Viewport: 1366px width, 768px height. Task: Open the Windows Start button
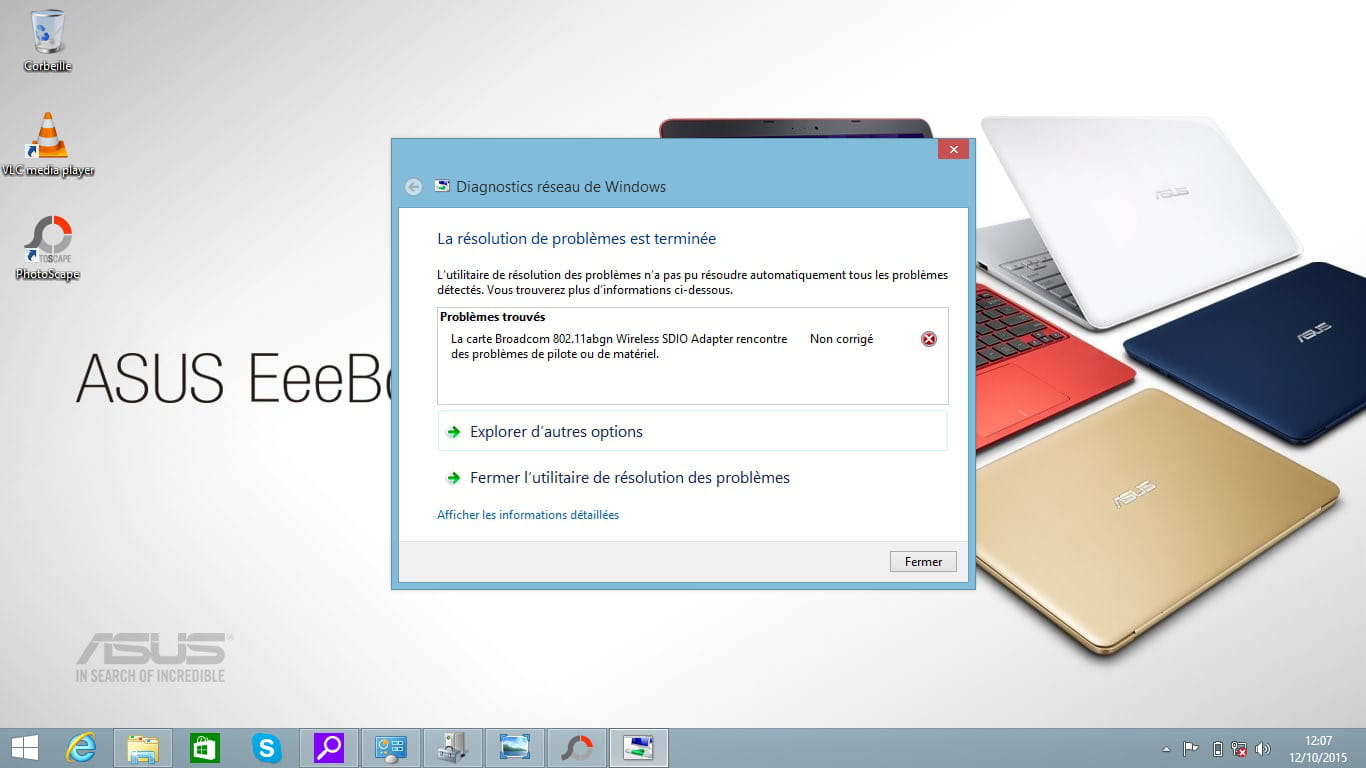(x=24, y=748)
